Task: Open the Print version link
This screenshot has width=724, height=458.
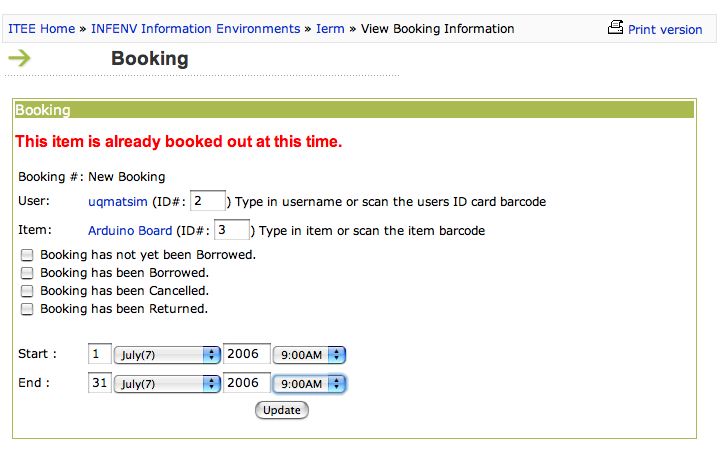Action: tap(665, 30)
